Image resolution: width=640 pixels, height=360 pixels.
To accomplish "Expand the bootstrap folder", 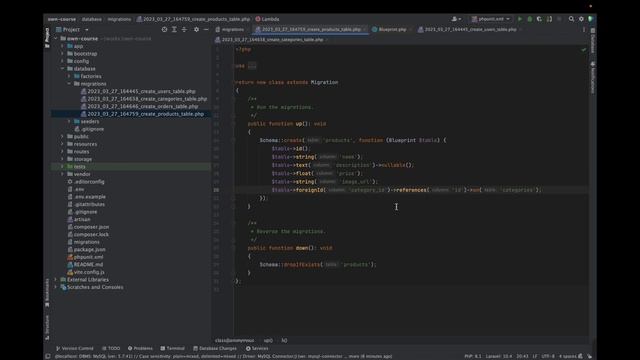I will tap(62, 53).
